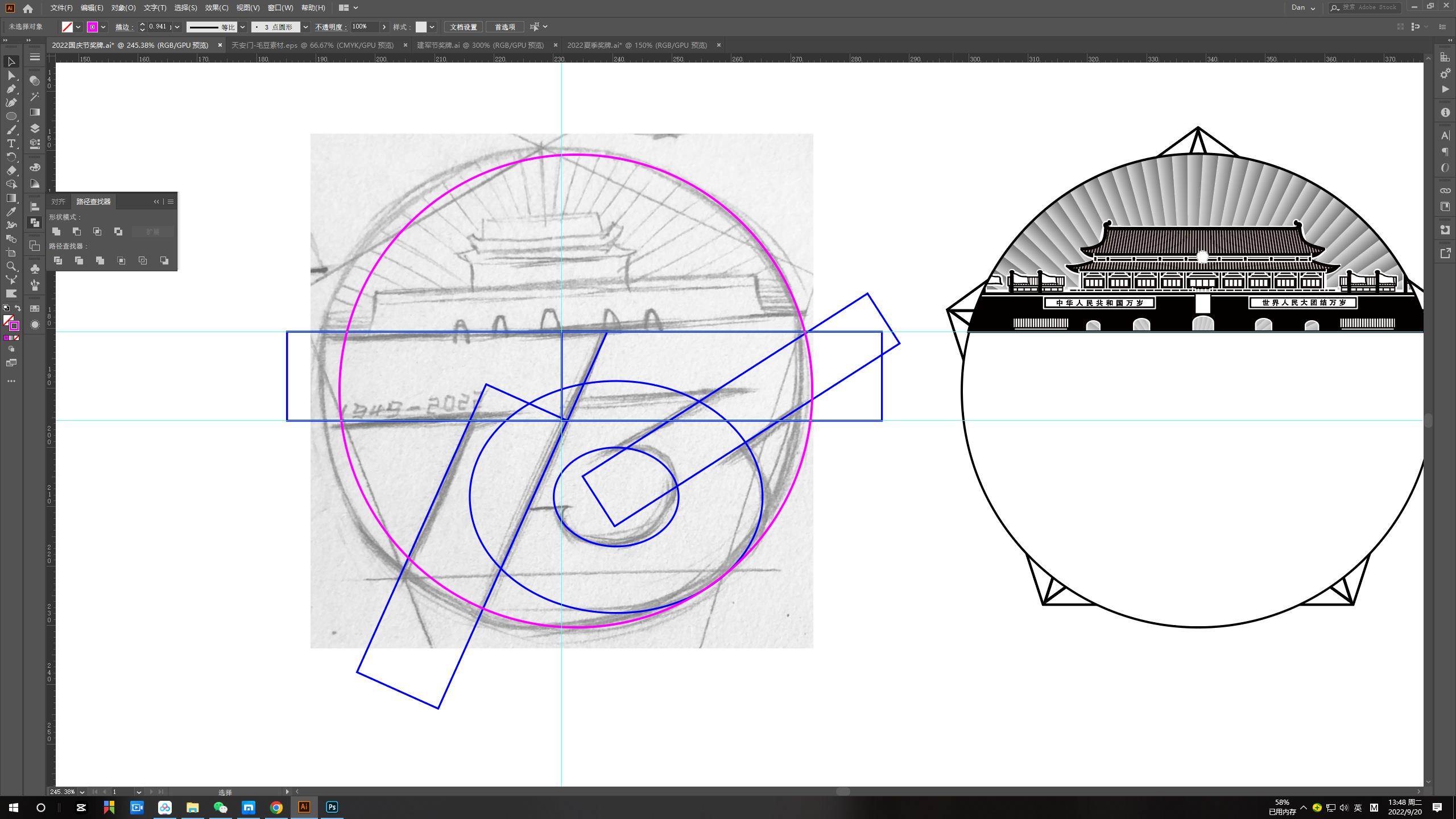Click the Minus Front shape mode icon
This screenshot has width=1456, height=819.
click(x=77, y=231)
